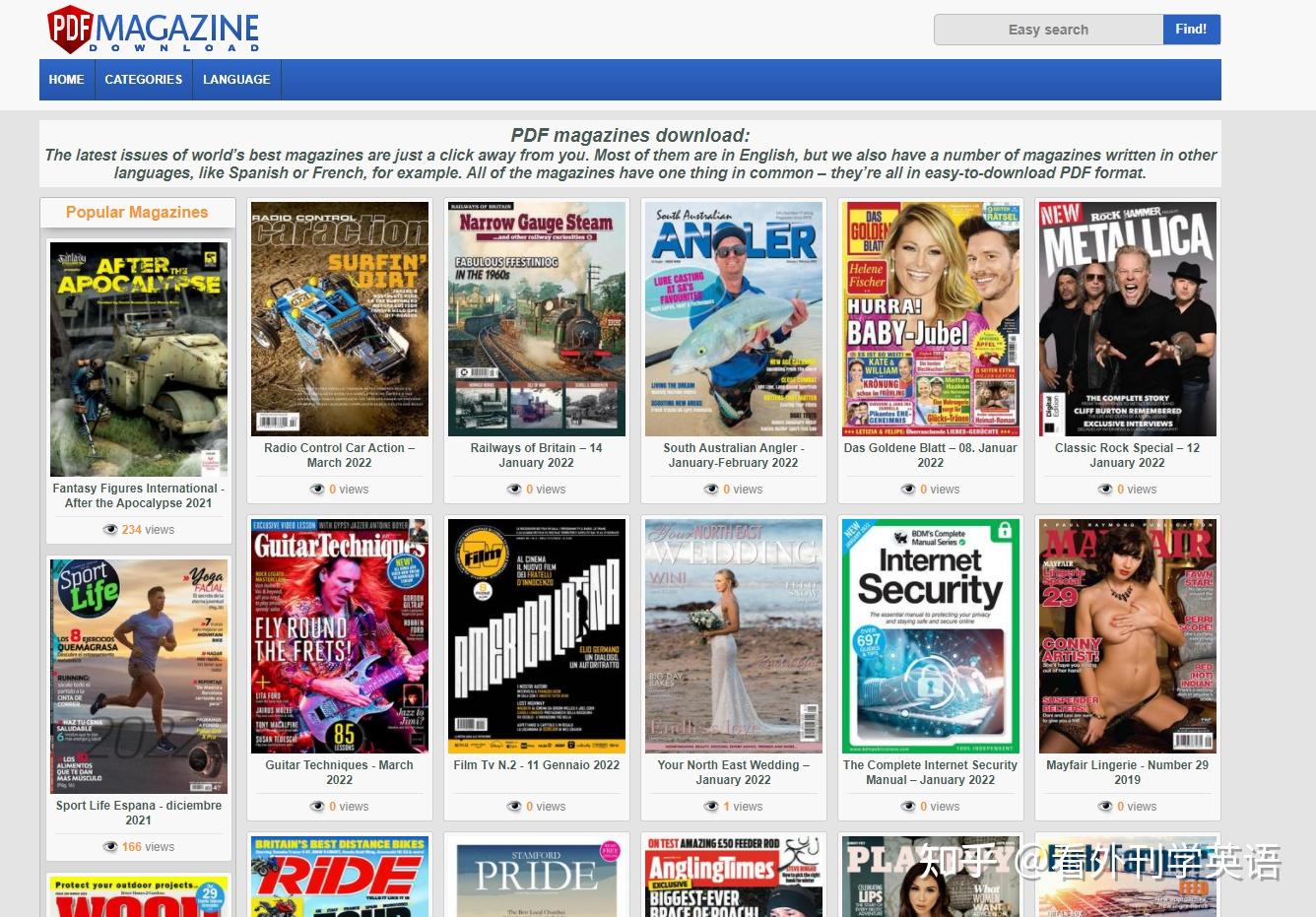Viewport: 1316px width, 917px height.
Task: Open Your North East Wedding cover
Action: point(734,636)
